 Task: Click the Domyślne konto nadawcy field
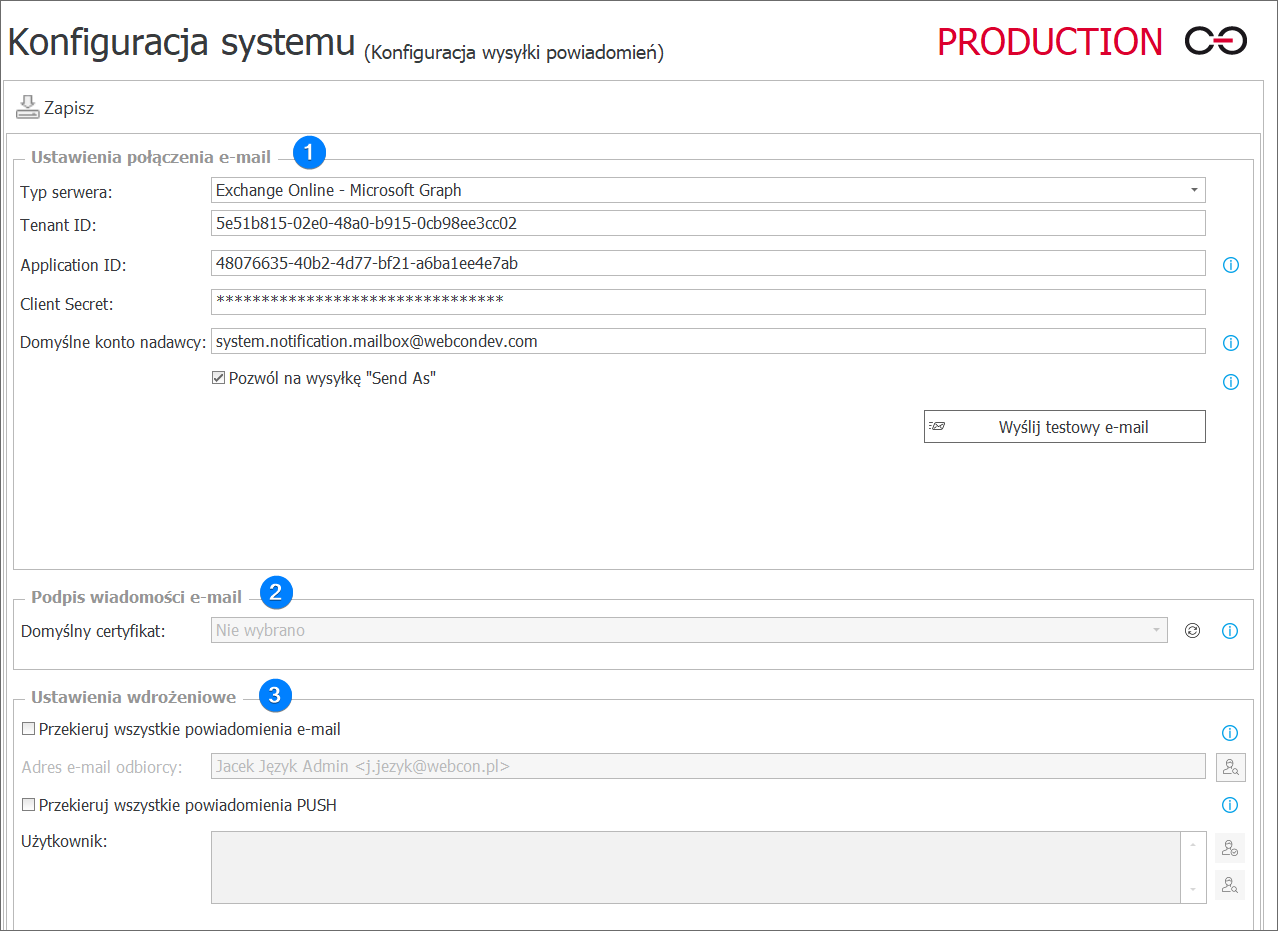coord(708,341)
